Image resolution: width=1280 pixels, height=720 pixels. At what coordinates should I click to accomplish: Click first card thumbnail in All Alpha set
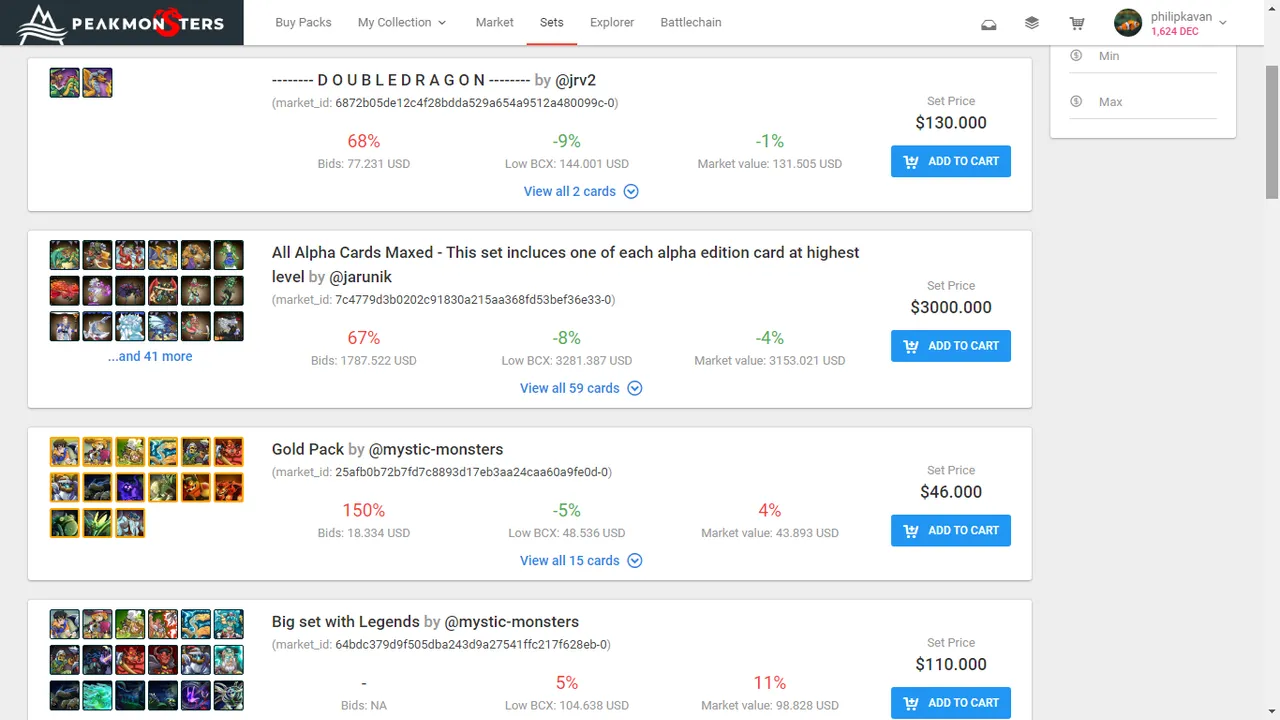(x=65, y=255)
